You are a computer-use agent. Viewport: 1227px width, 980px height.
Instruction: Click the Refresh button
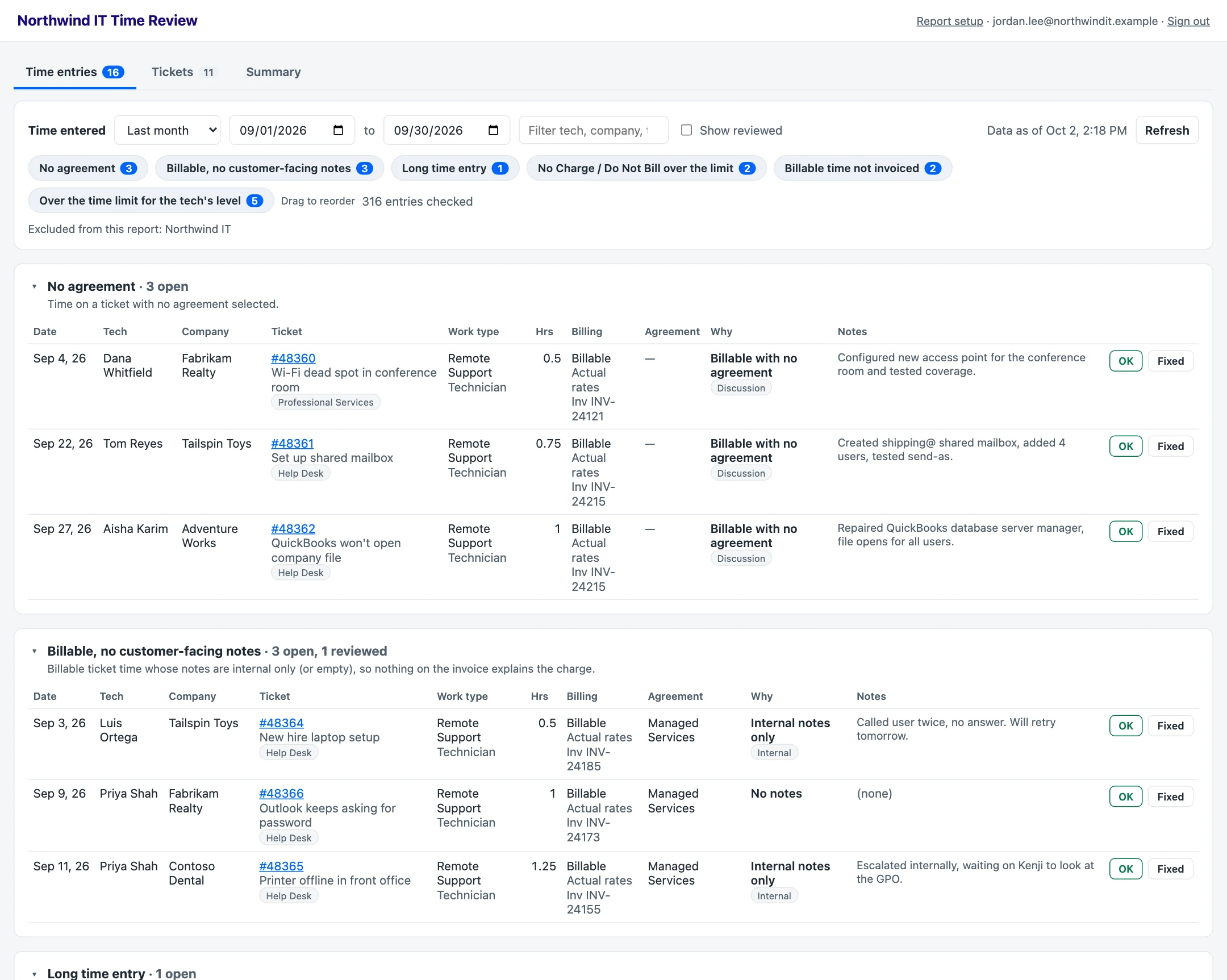coord(1167,130)
